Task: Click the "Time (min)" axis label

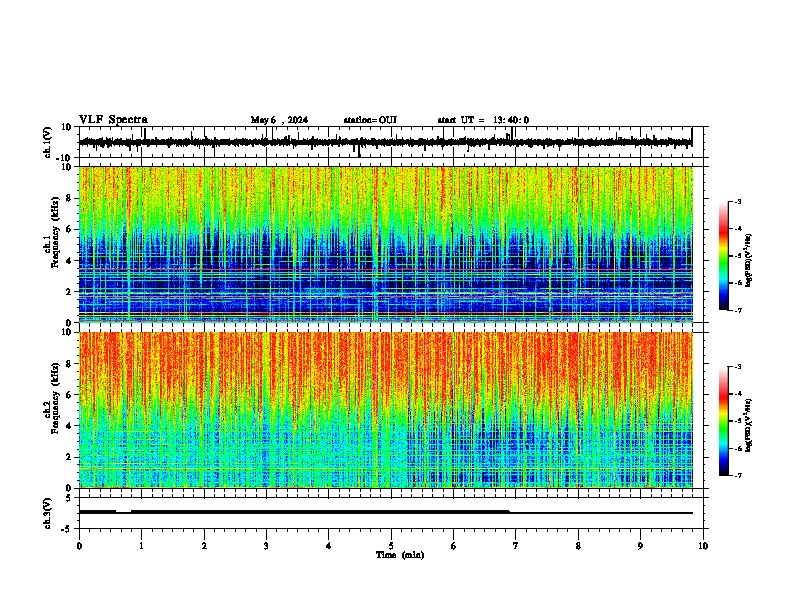Action: pos(400,555)
